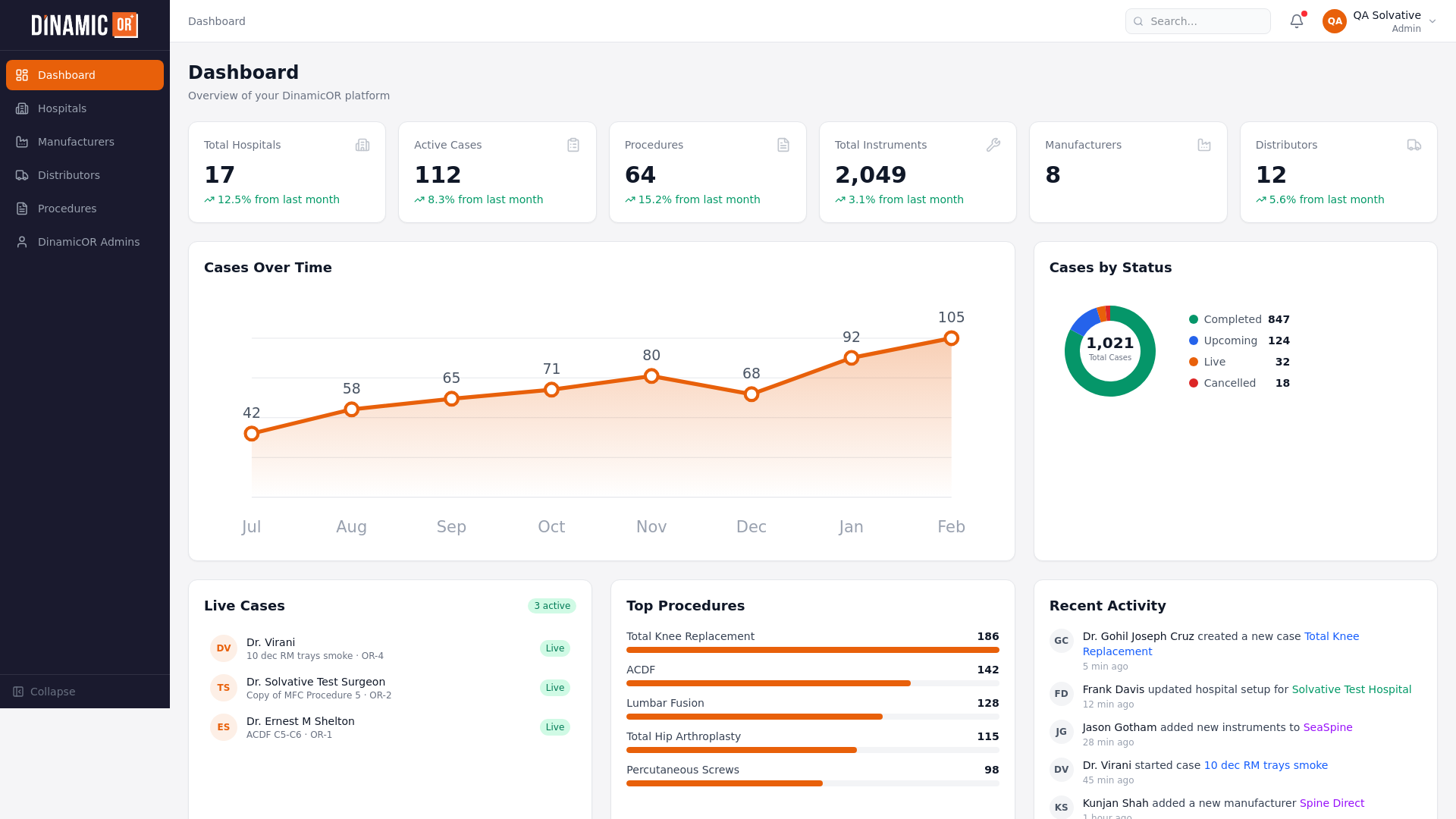Open the SeaSpine activity link

point(1327,727)
